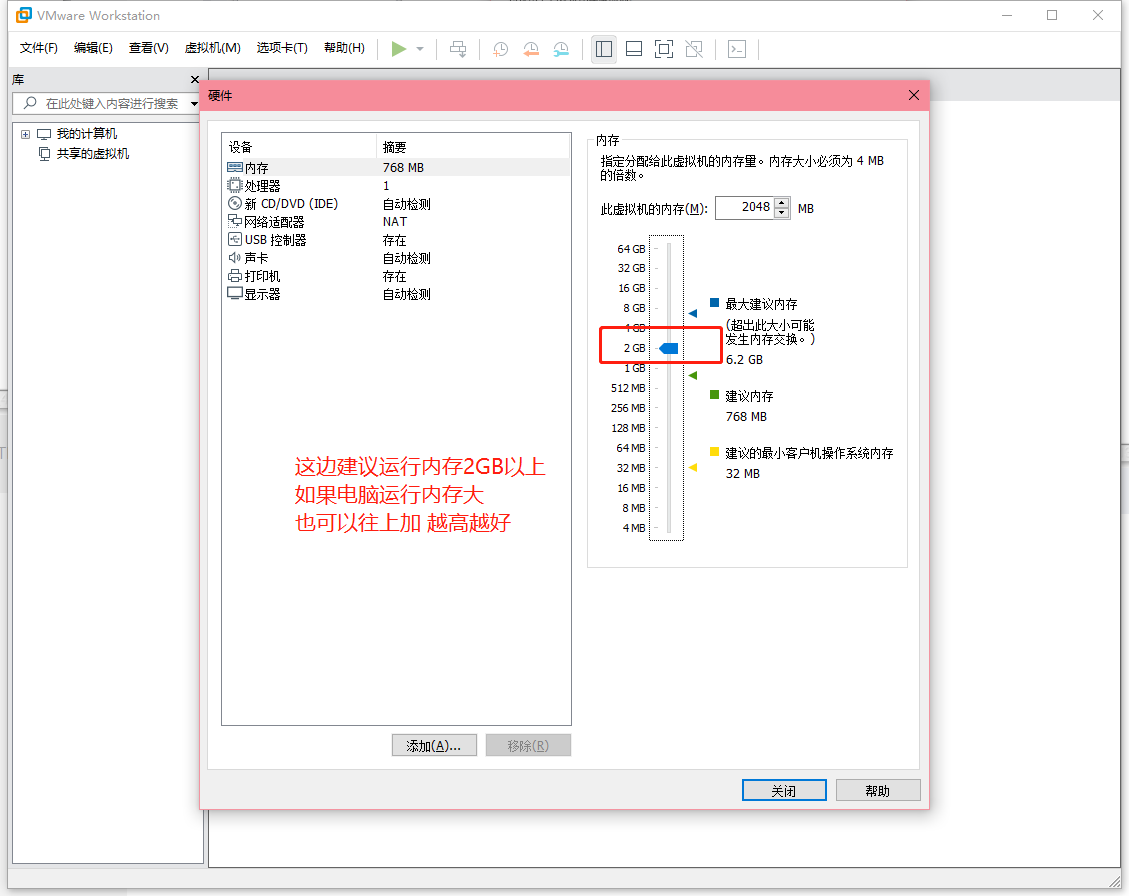Click the yellow minimum guest memory marker
Viewport: 1129px width, 896px height.
[x=693, y=467]
